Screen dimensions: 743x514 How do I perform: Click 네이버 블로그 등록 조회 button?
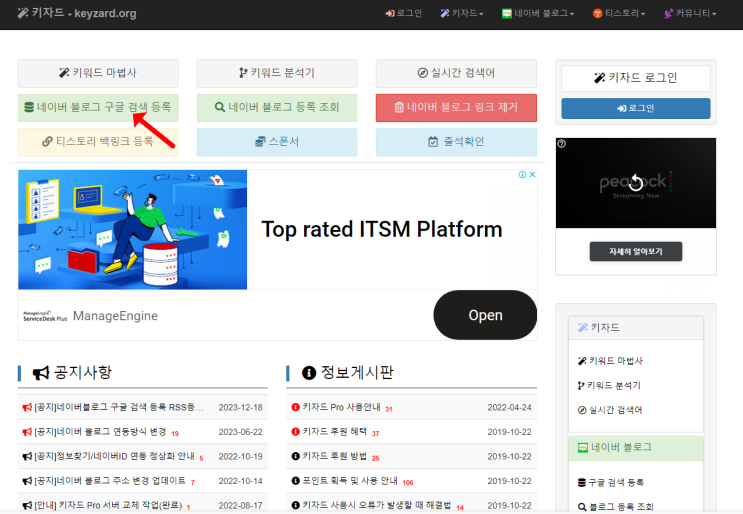(x=277, y=108)
